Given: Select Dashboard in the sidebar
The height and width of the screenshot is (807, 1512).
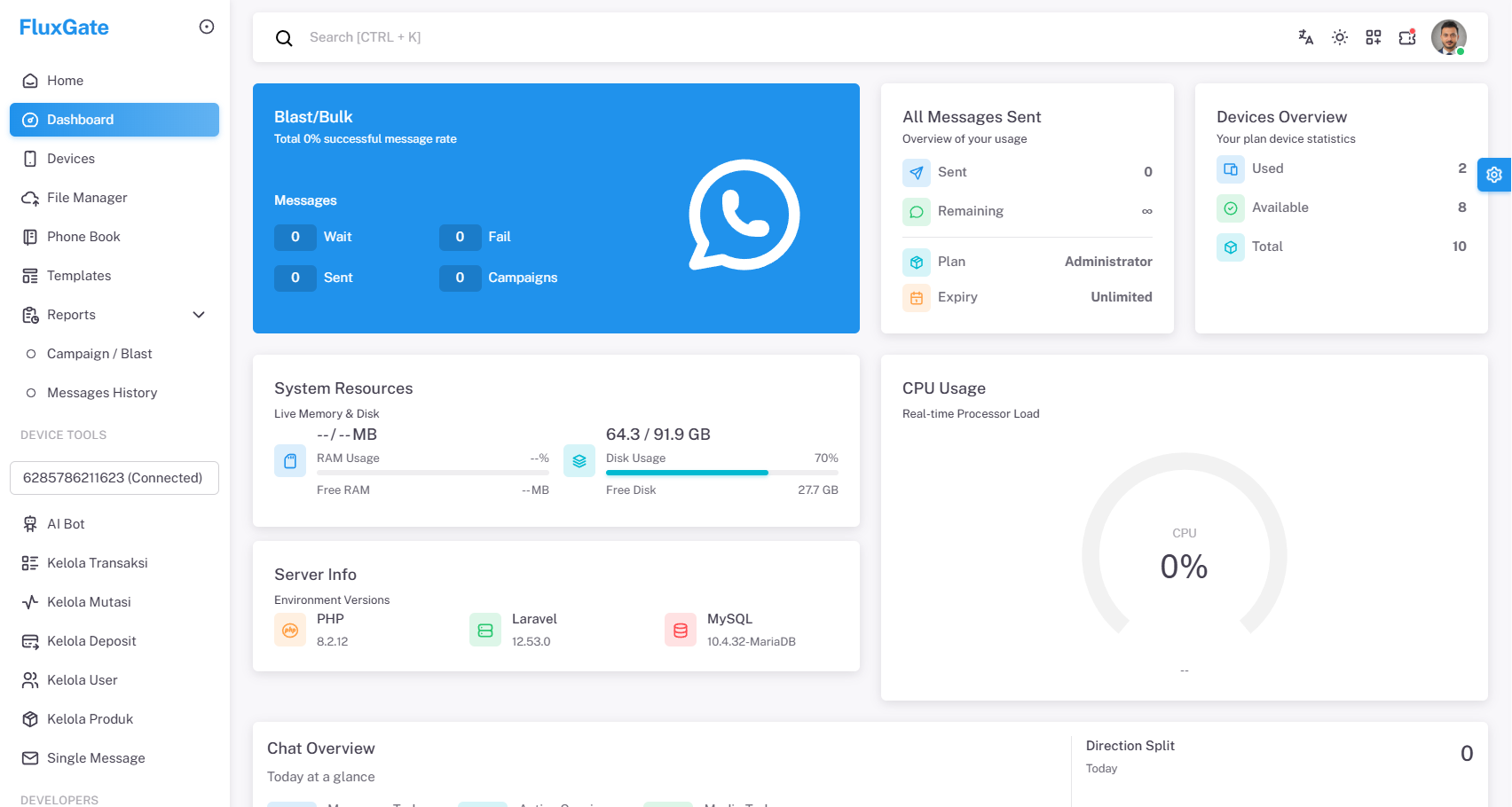Looking at the screenshot, I should [x=114, y=120].
